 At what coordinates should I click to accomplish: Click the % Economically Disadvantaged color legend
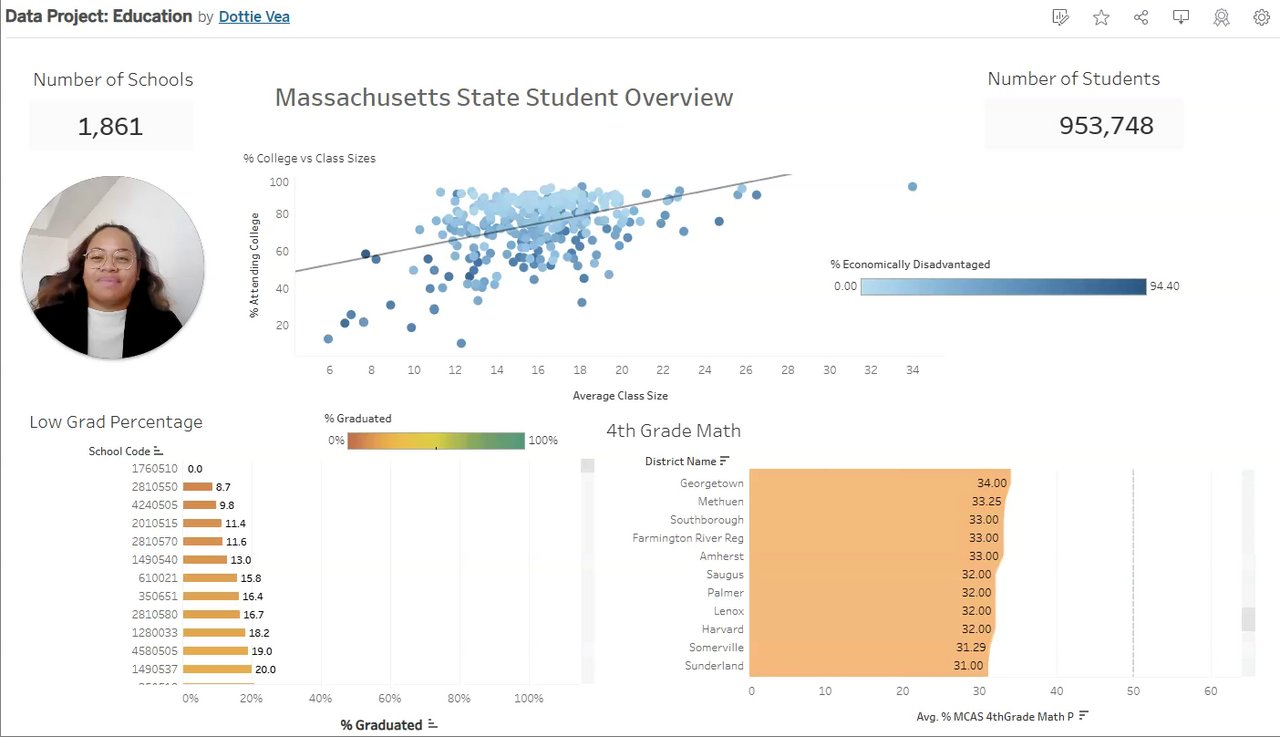coord(1003,287)
